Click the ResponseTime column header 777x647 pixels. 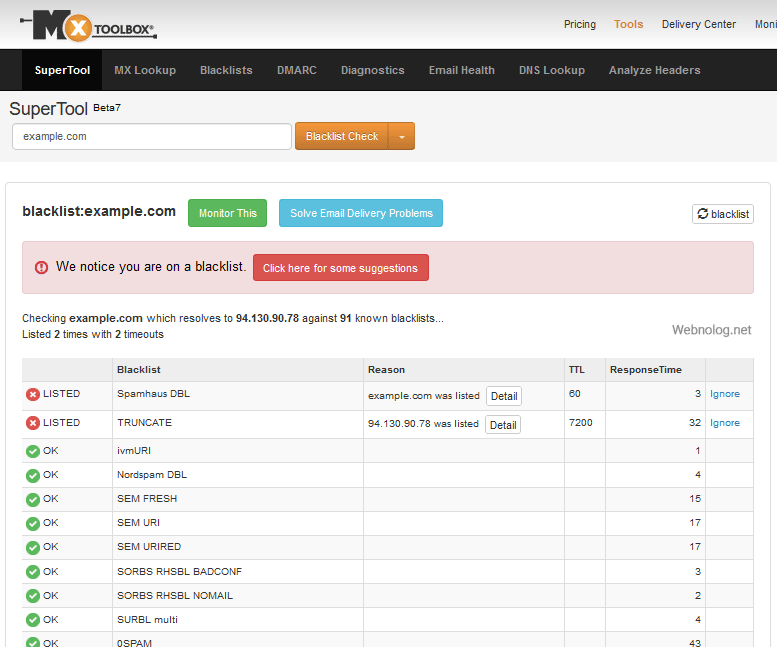coord(646,370)
